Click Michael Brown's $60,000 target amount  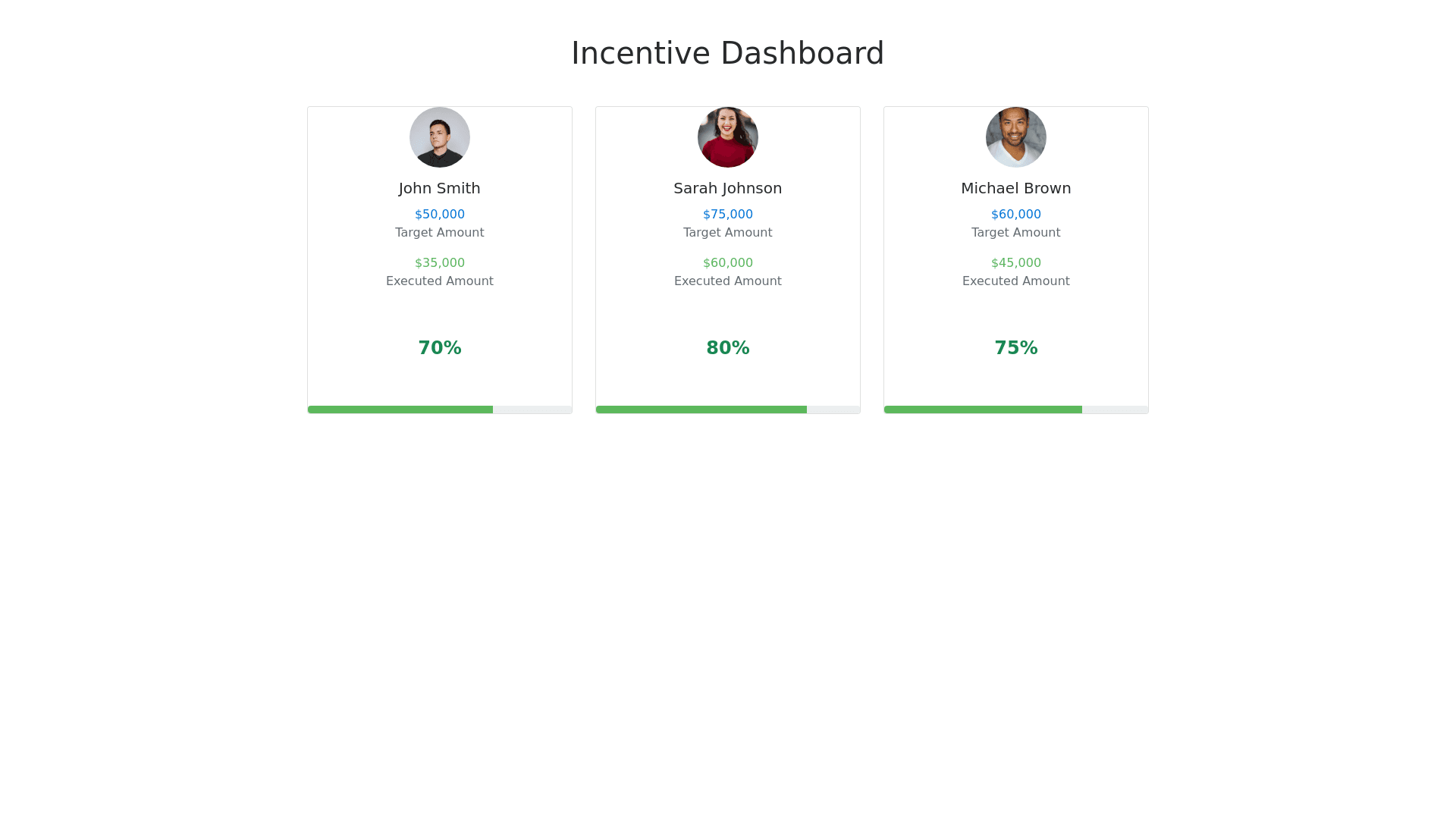click(1016, 215)
